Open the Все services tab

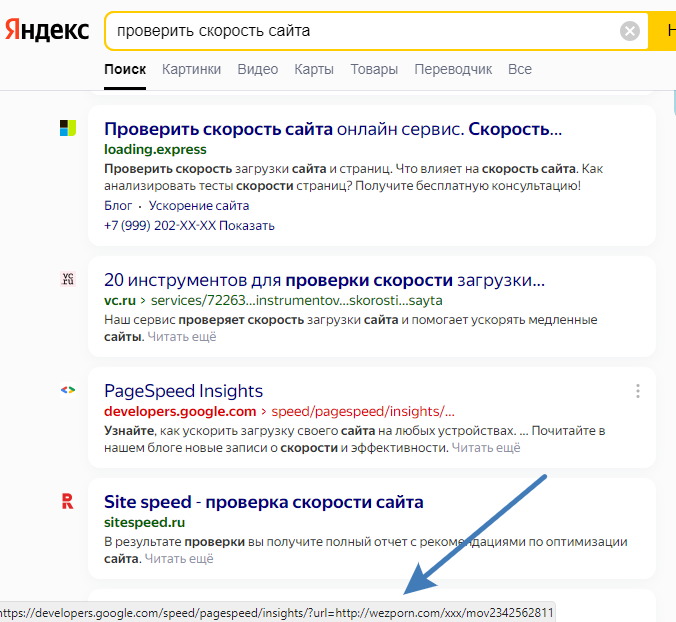pos(520,69)
